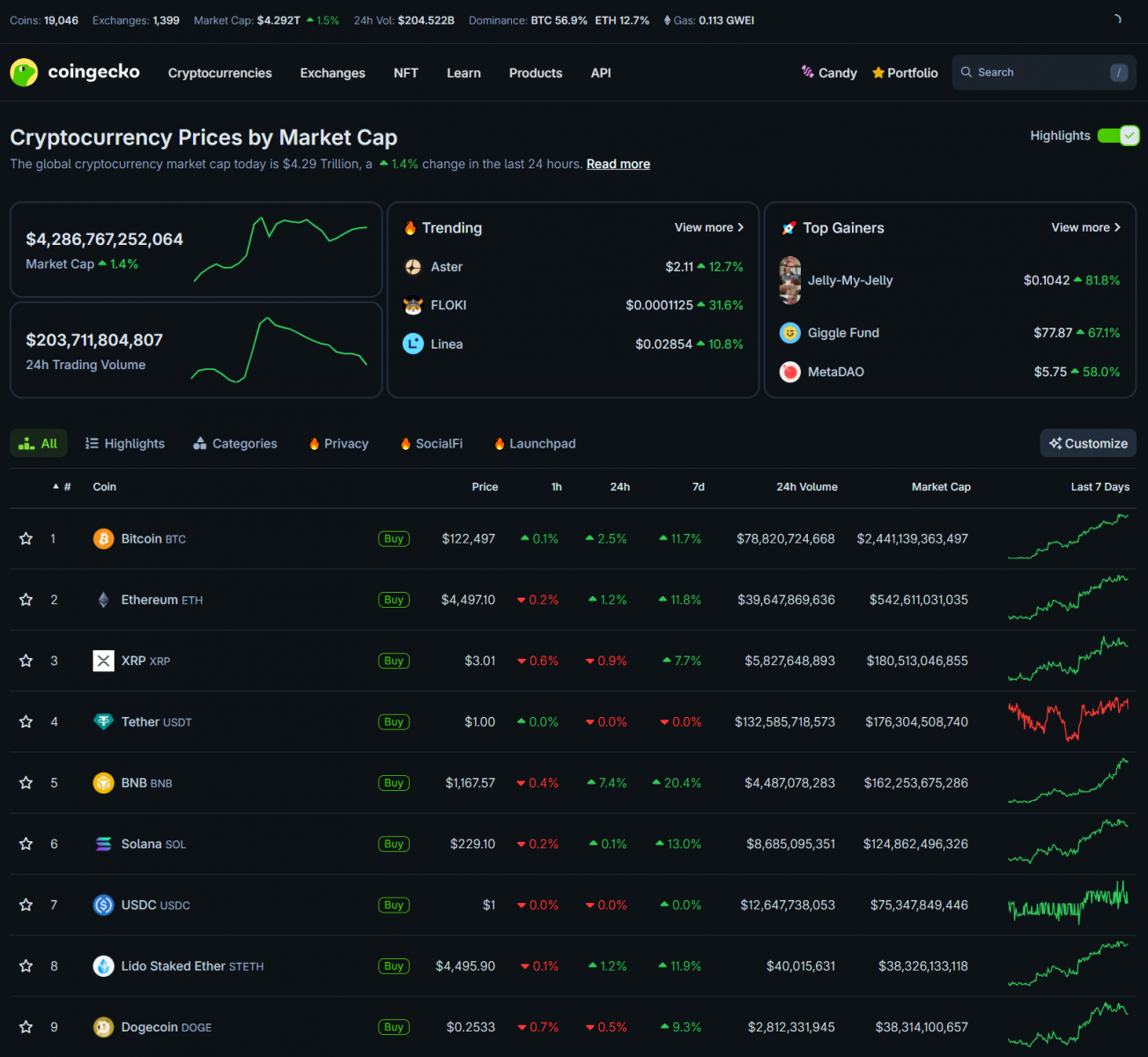Click the CoinGecko logo icon
Screen dimensions: 1148x1057
click(x=24, y=72)
